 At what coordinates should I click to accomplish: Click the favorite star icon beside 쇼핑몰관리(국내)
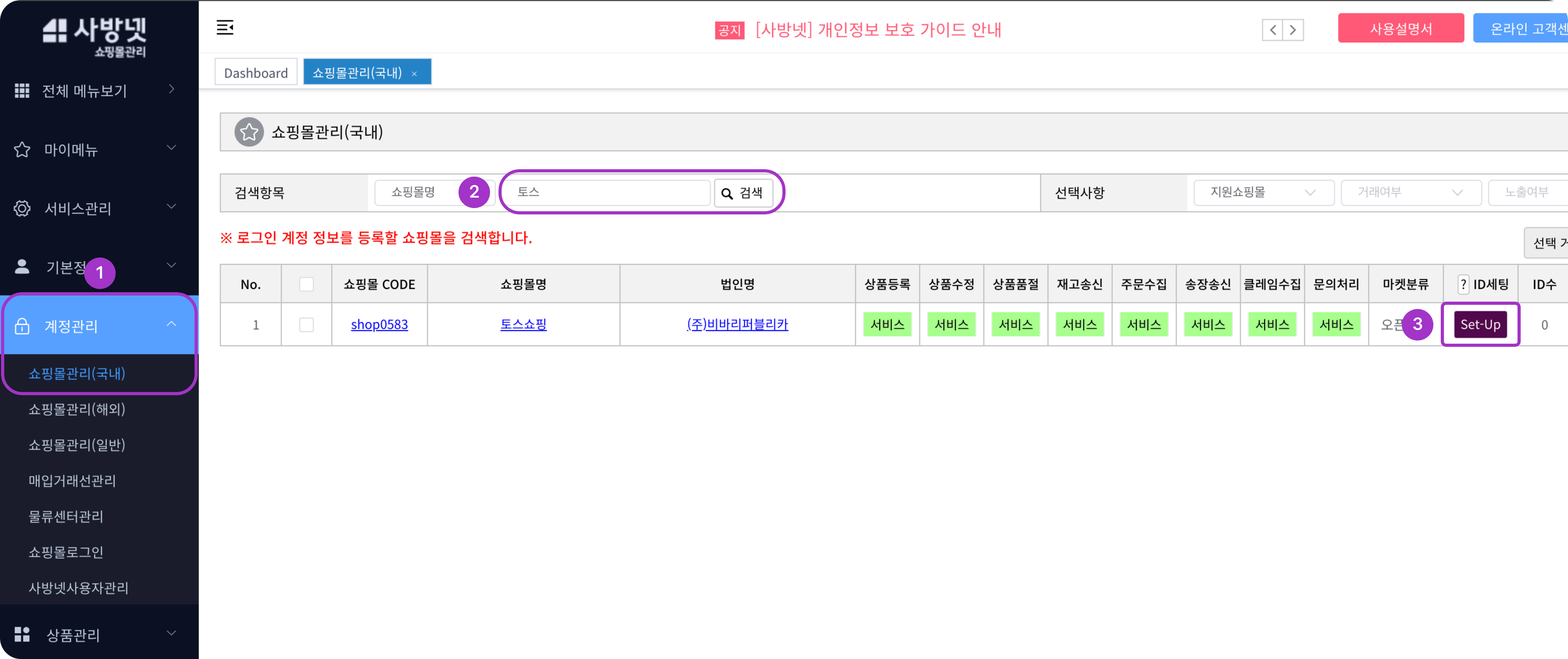coord(249,132)
